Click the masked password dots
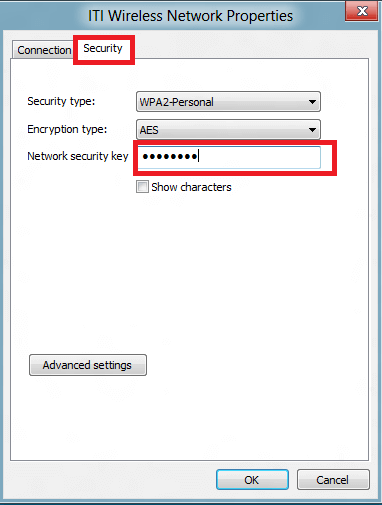The width and height of the screenshot is (382, 505). coord(170,156)
